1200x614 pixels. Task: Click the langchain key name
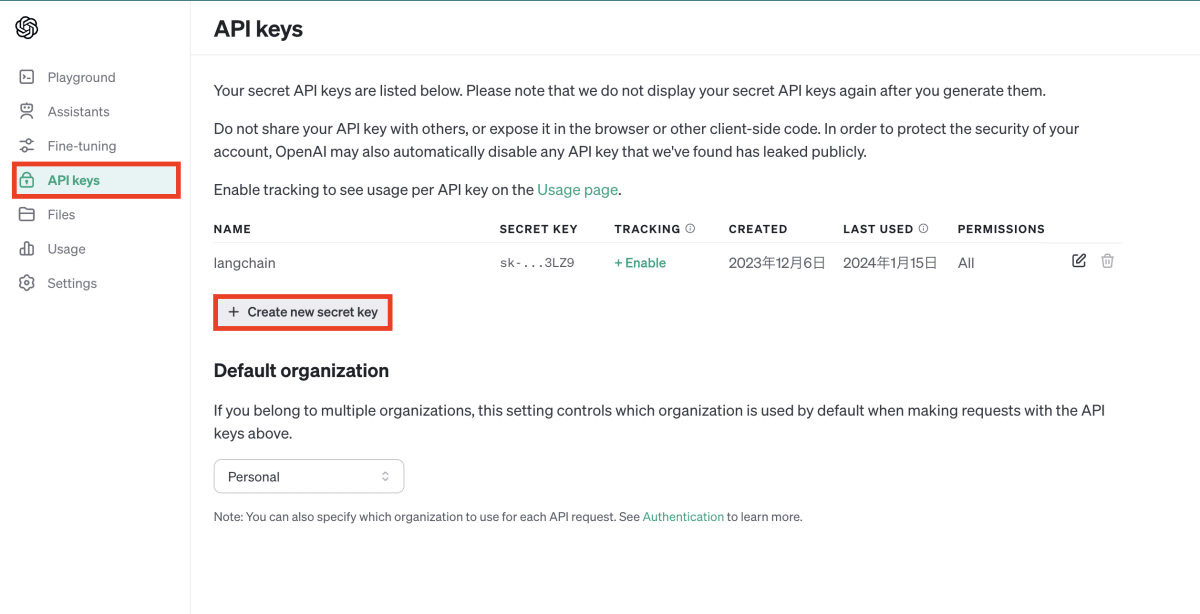tap(245, 263)
